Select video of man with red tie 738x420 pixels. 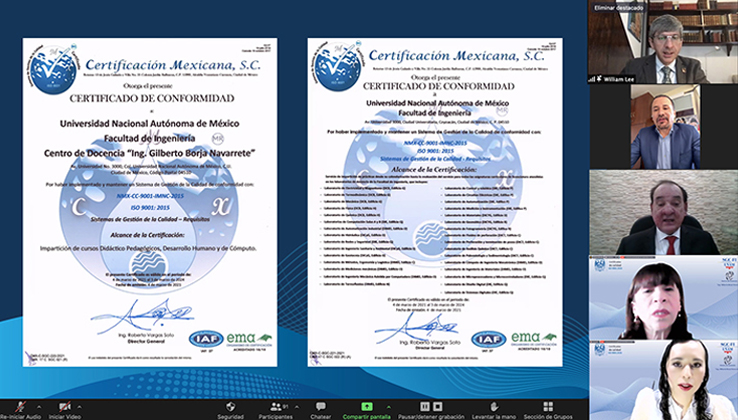point(663,212)
